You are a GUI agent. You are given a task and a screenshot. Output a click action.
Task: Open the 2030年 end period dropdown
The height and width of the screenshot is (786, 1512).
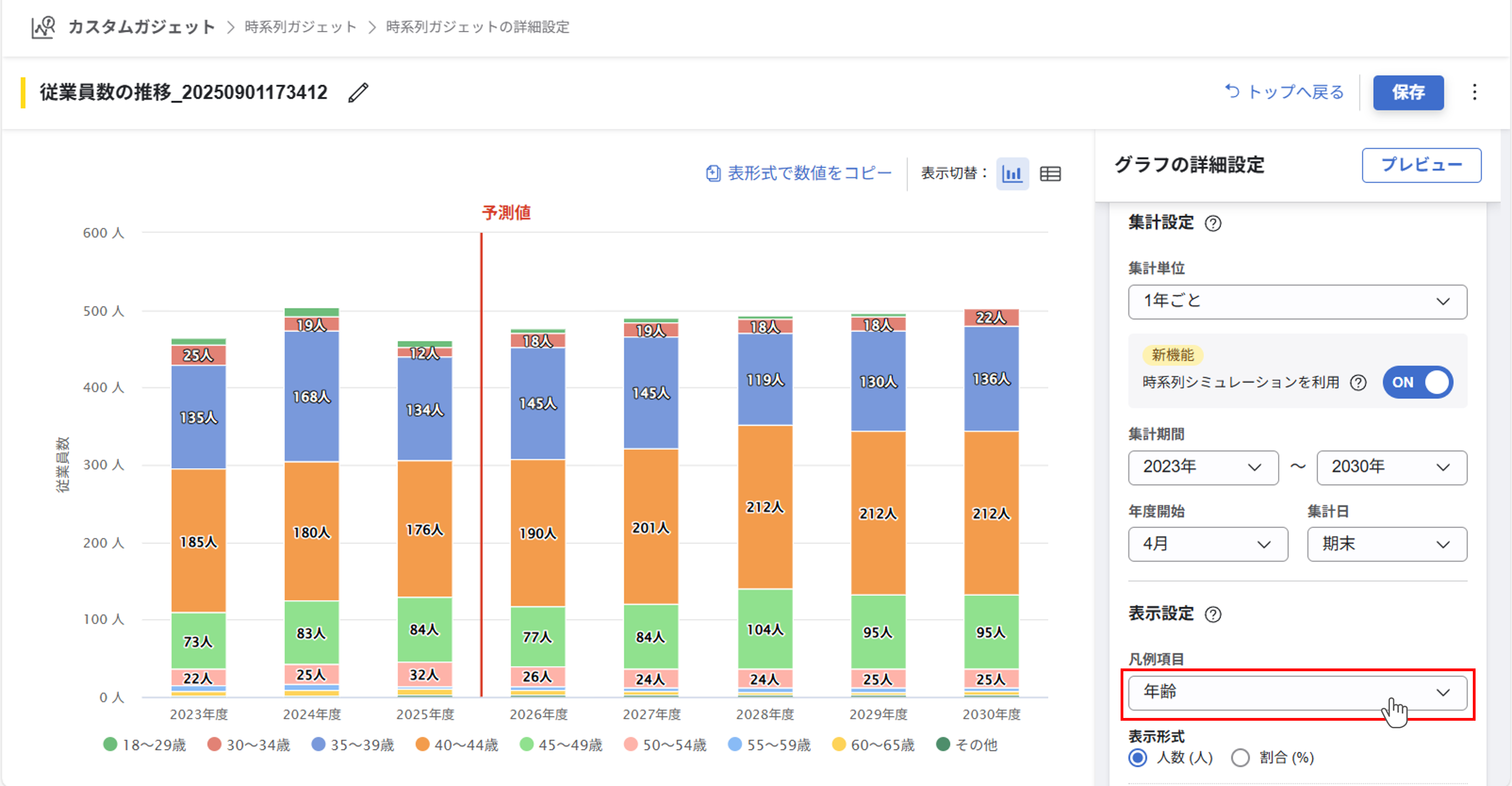[x=1391, y=467]
